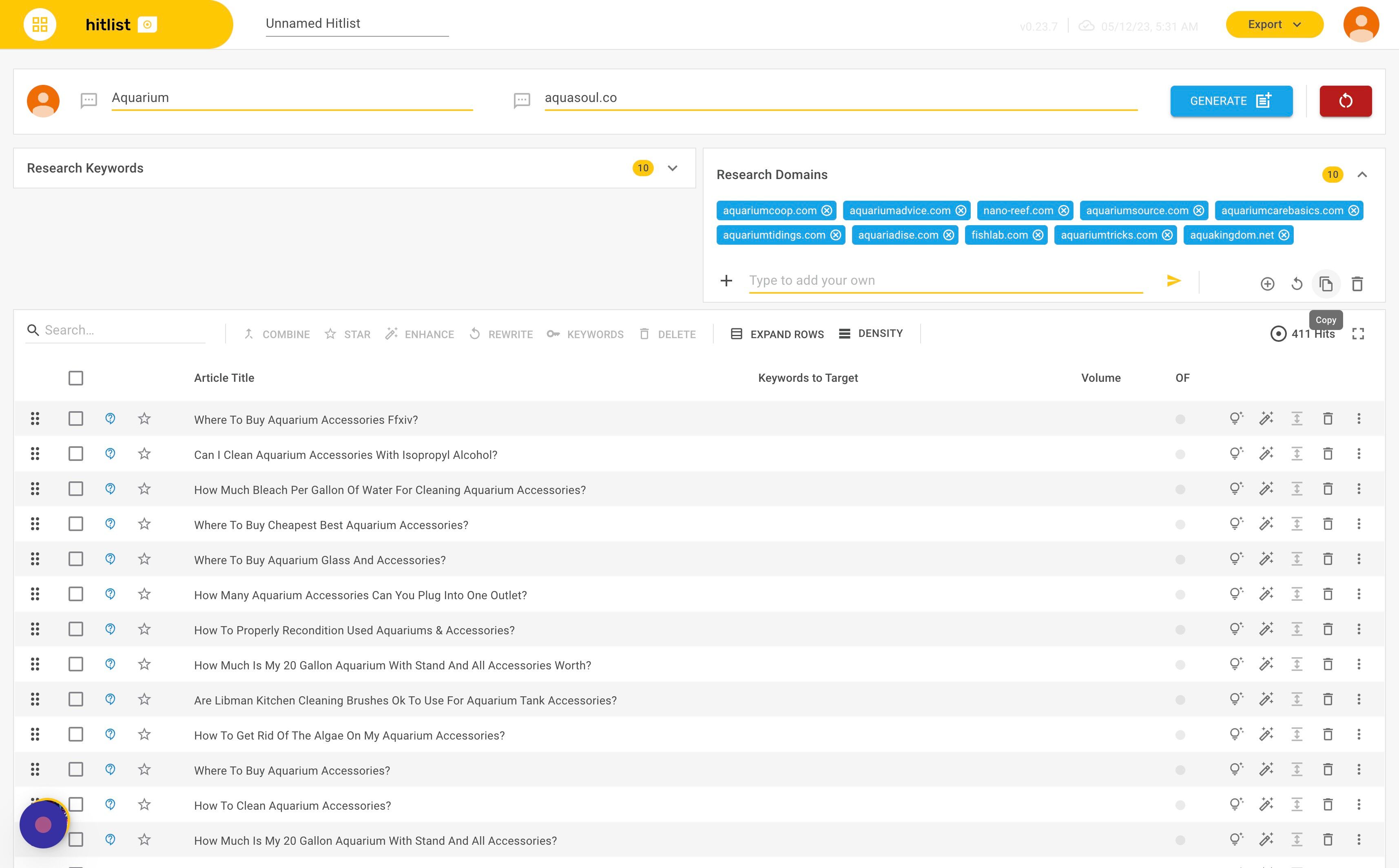The height and width of the screenshot is (868, 1399).
Task: Click the plus icon beside domain input
Action: [726, 281]
